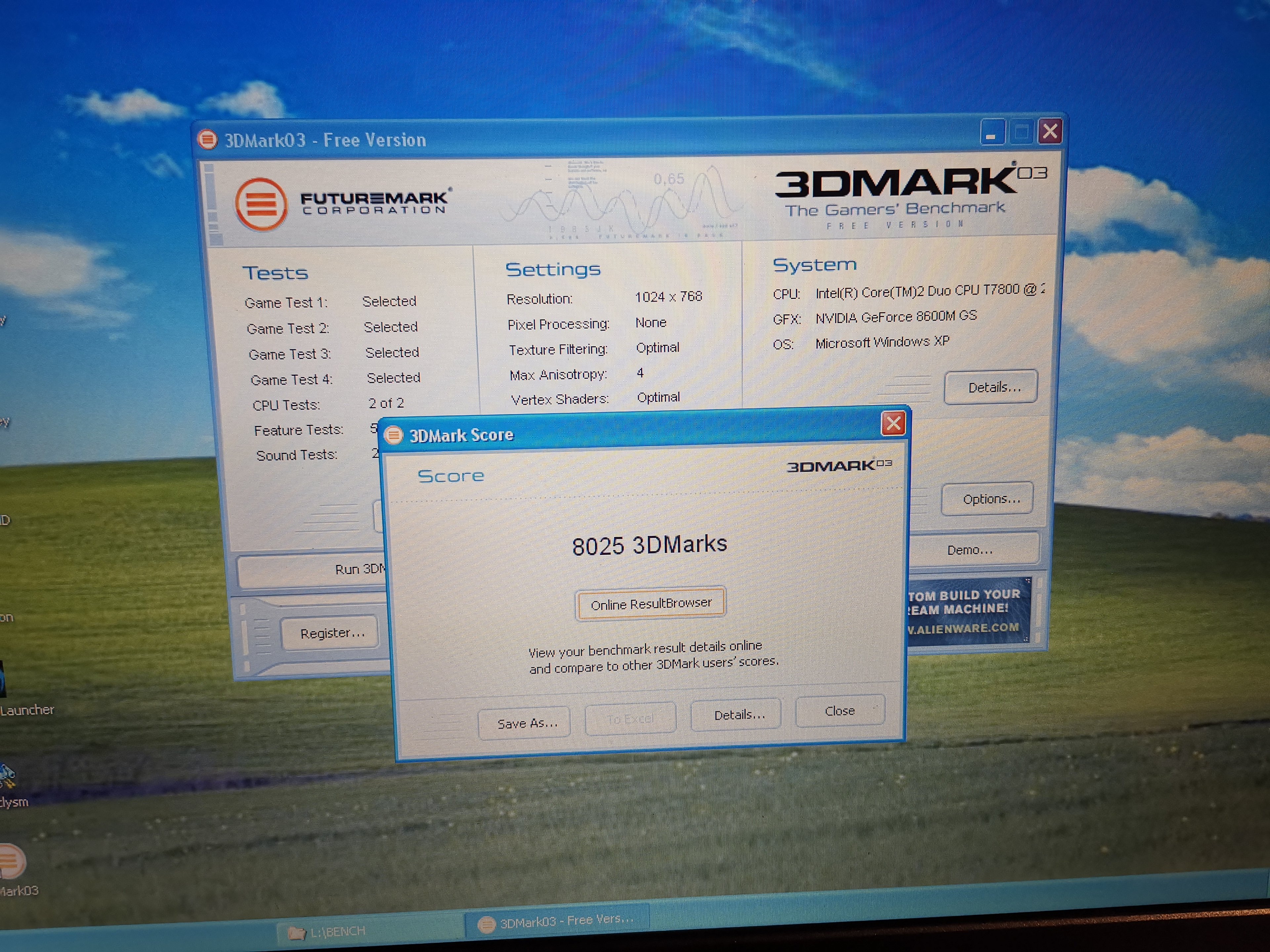The height and width of the screenshot is (952, 1270).
Task: Click the Futuremark Corporation logo icon
Action: click(x=261, y=204)
